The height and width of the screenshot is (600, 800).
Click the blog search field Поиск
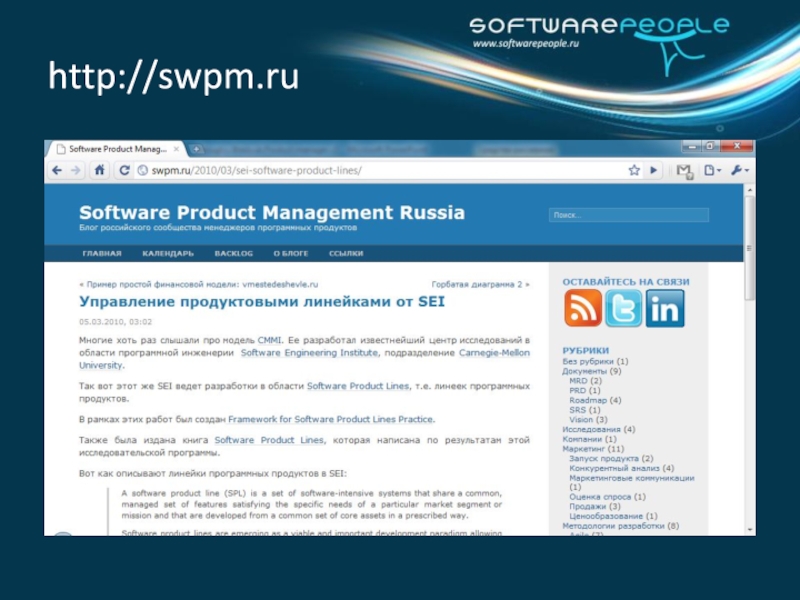pyautogui.click(x=629, y=215)
